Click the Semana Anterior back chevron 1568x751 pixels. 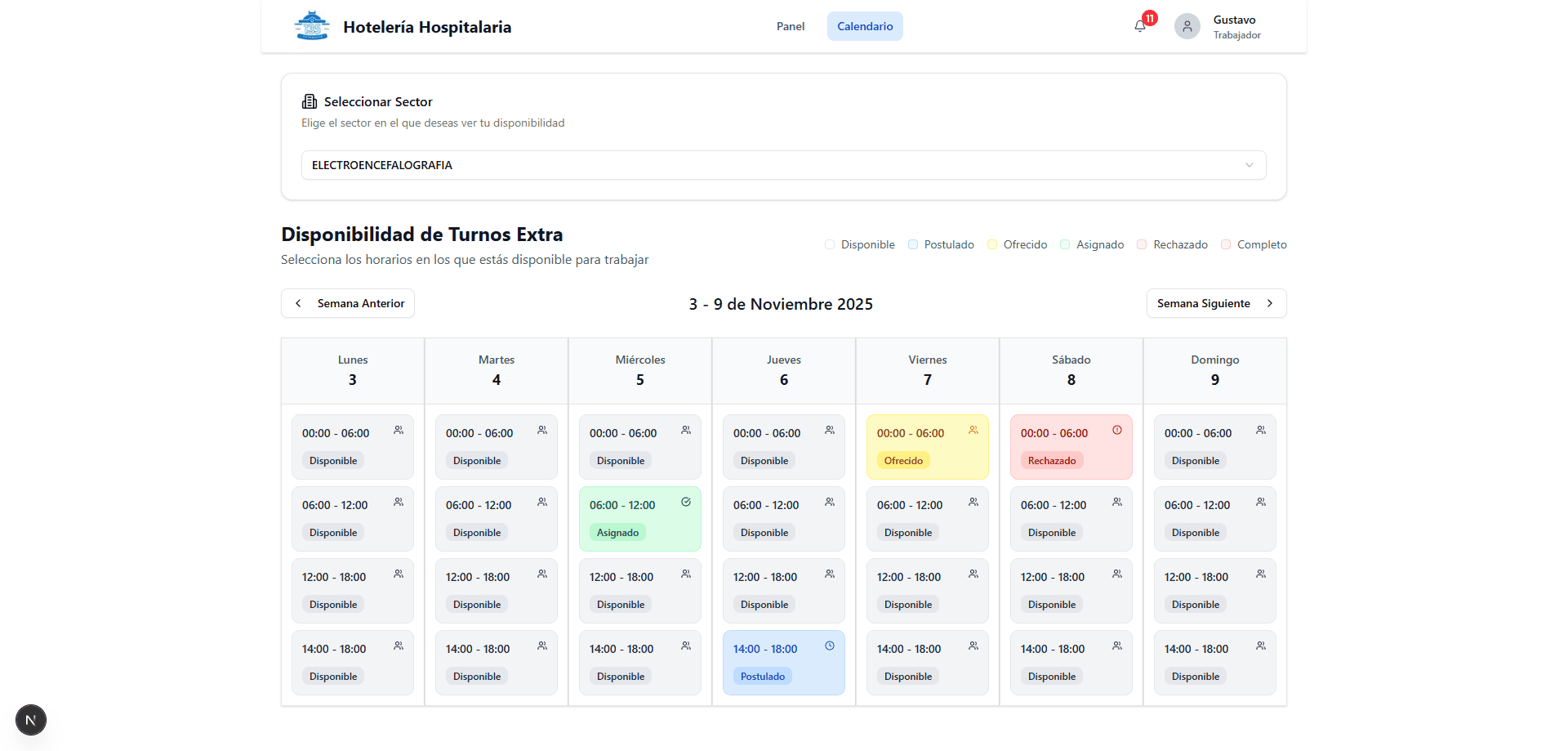[x=298, y=303]
